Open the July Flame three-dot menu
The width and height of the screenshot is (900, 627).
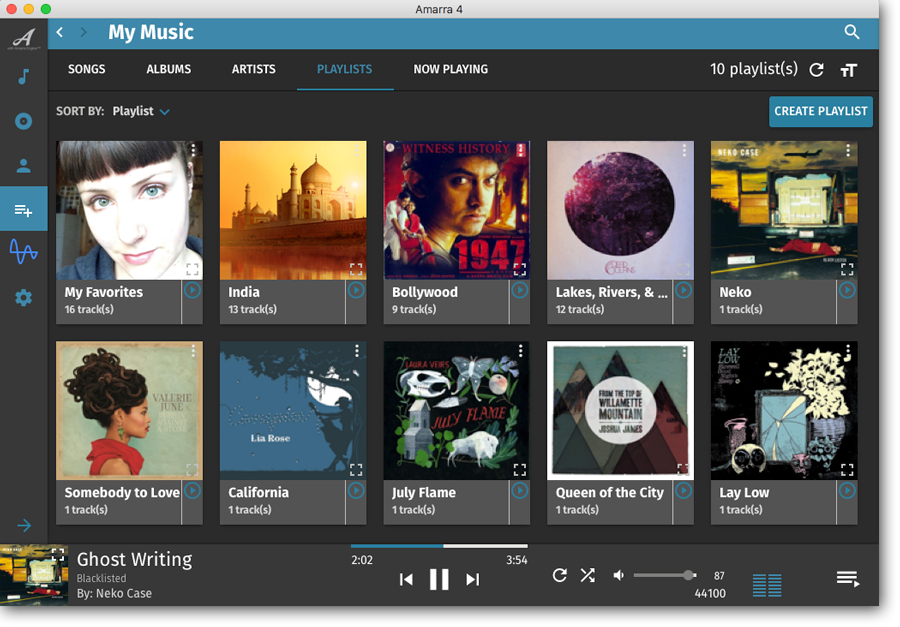click(521, 350)
